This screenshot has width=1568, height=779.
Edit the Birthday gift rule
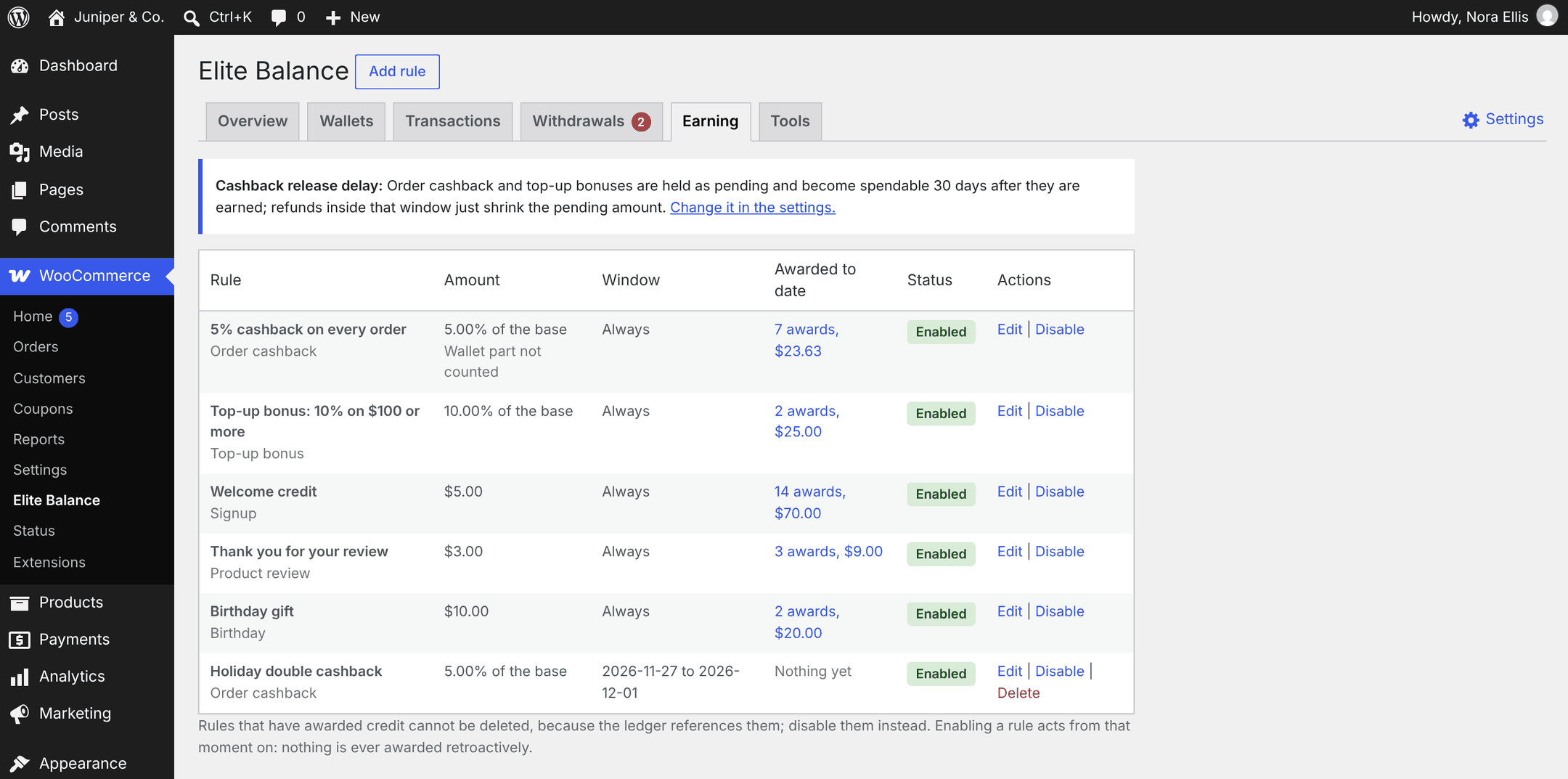point(1009,611)
